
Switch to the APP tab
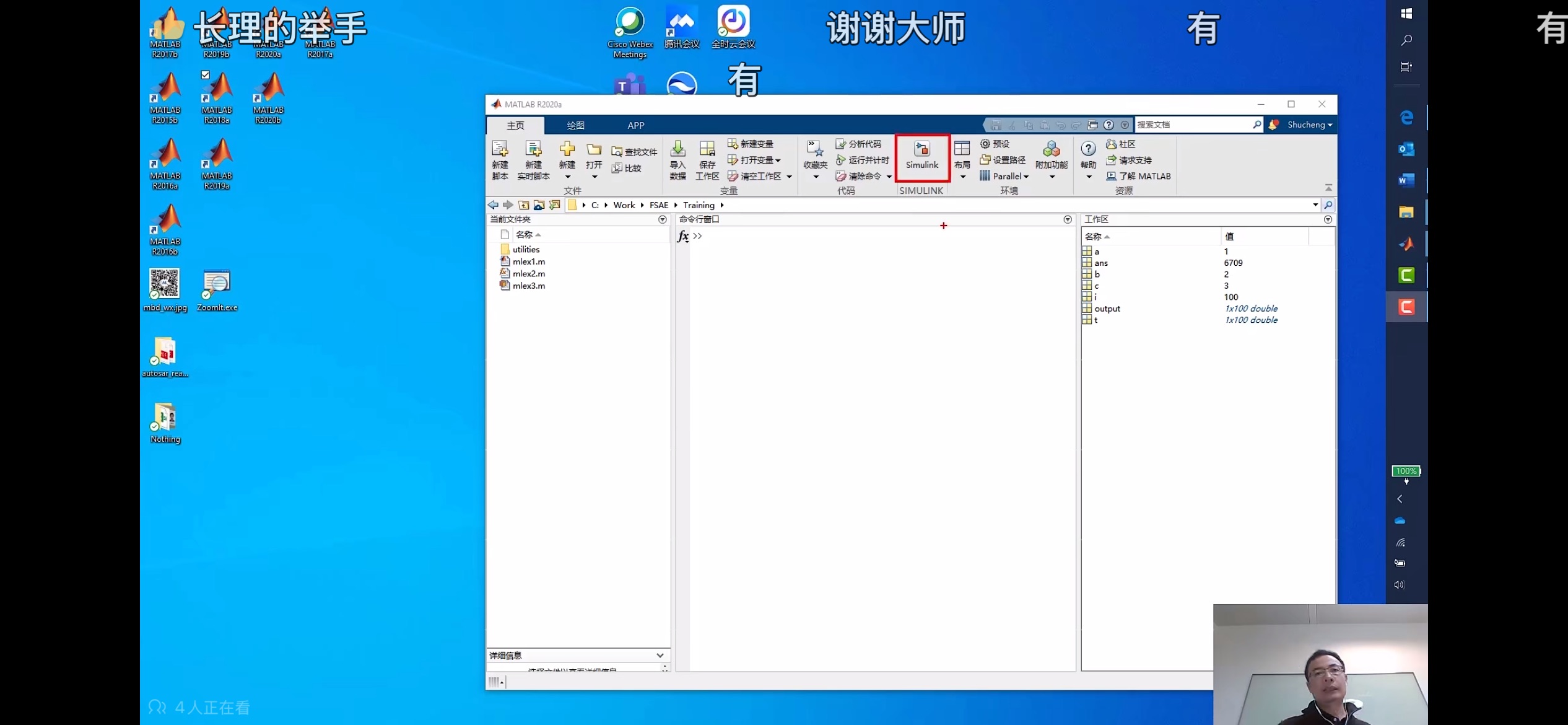pos(635,125)
